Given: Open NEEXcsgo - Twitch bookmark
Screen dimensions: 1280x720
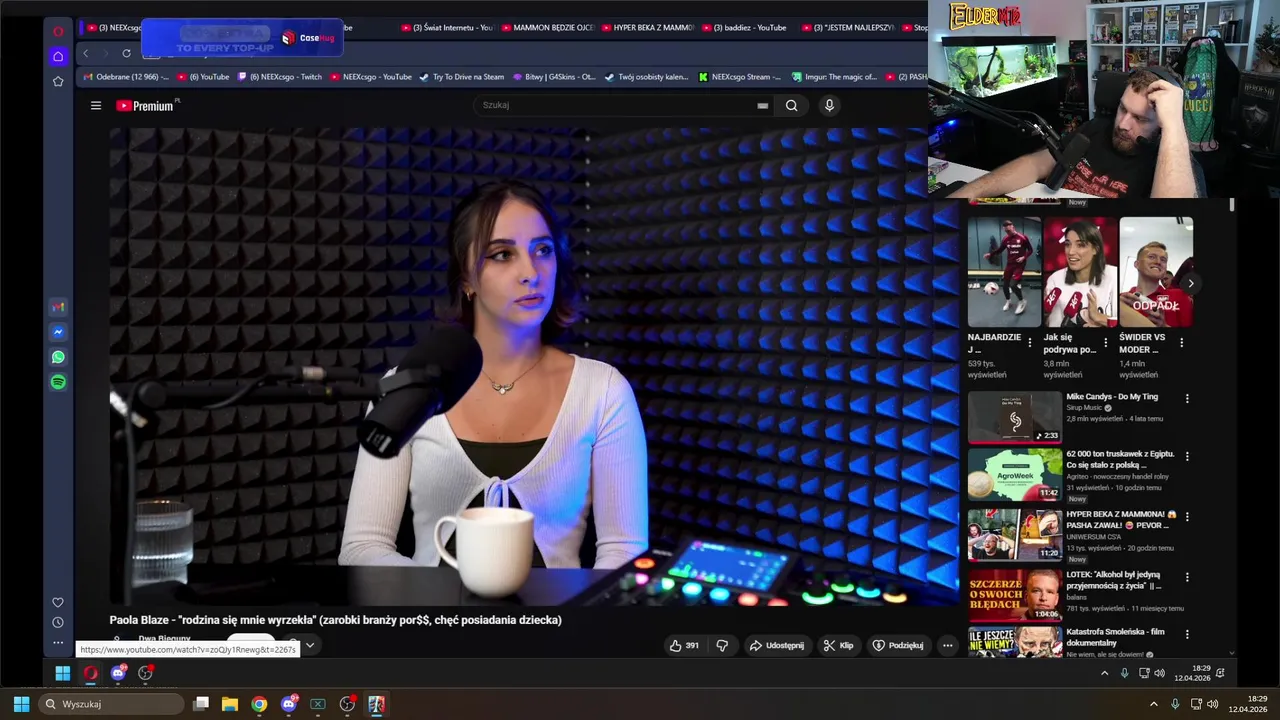Looking at the screenshot, I should click(279, 77).
